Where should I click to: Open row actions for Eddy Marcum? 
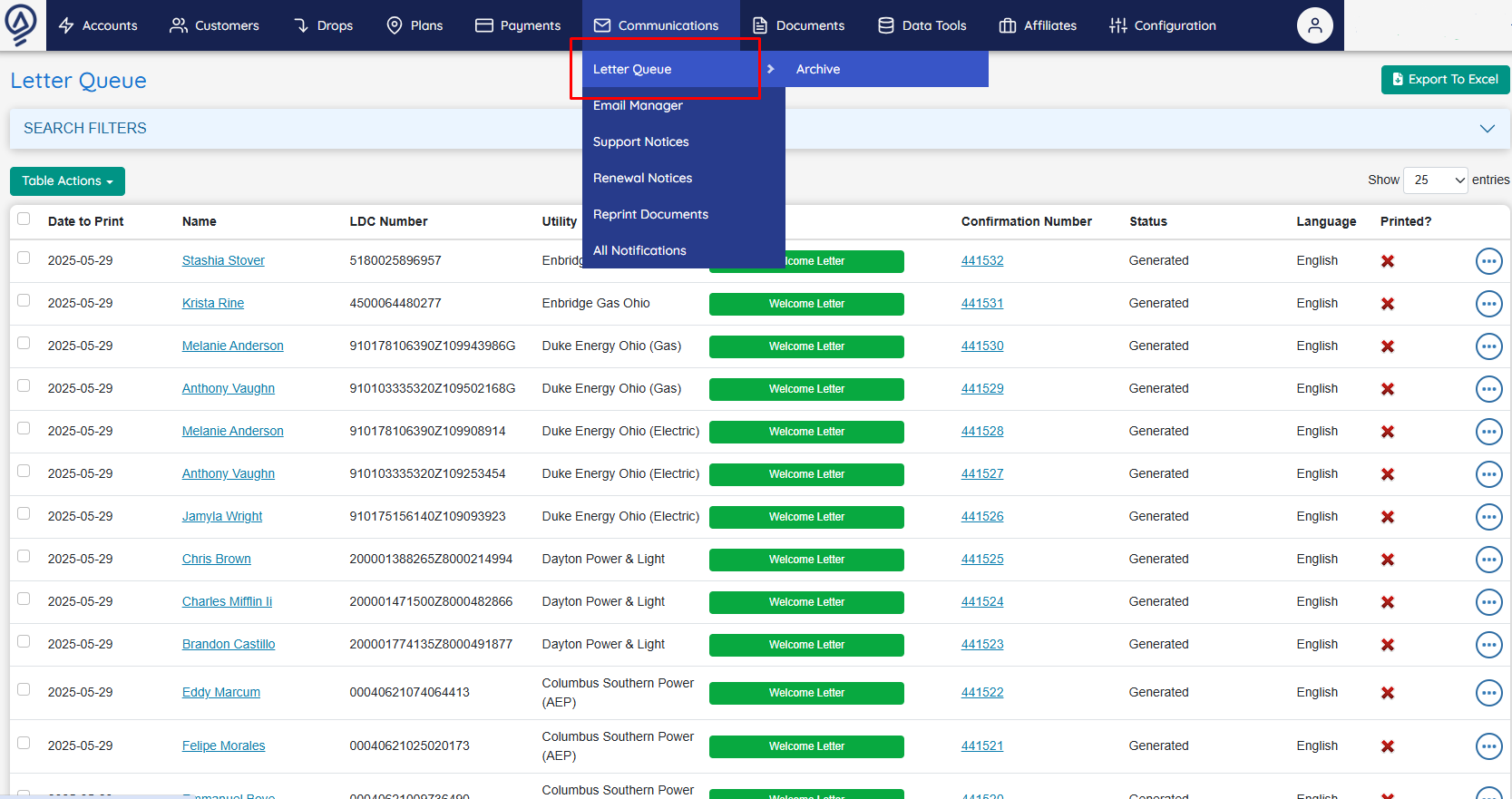1488,693
